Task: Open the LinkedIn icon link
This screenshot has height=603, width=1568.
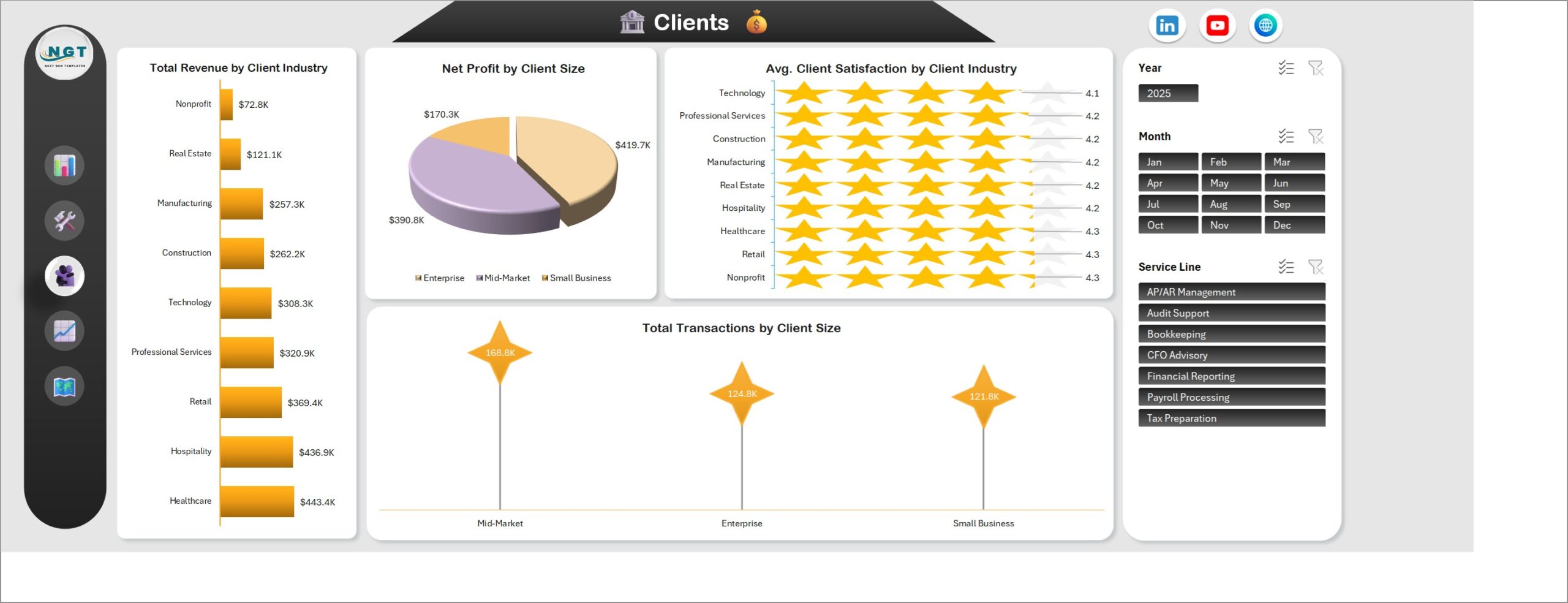Action: (x=1167, y=26)
